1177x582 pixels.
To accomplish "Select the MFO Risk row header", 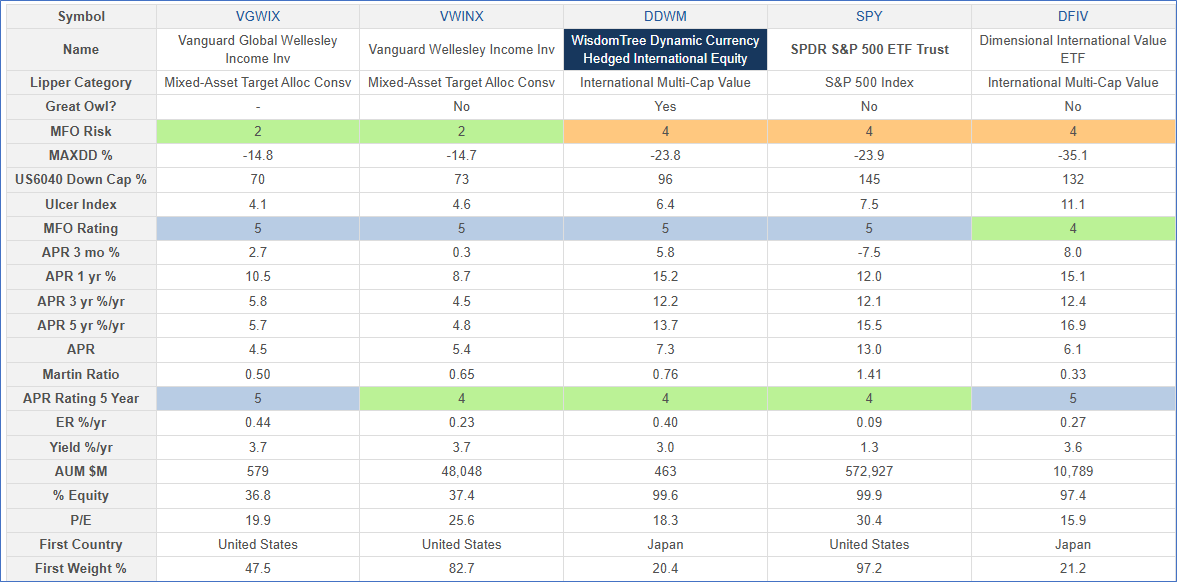I will coord(81,131).
